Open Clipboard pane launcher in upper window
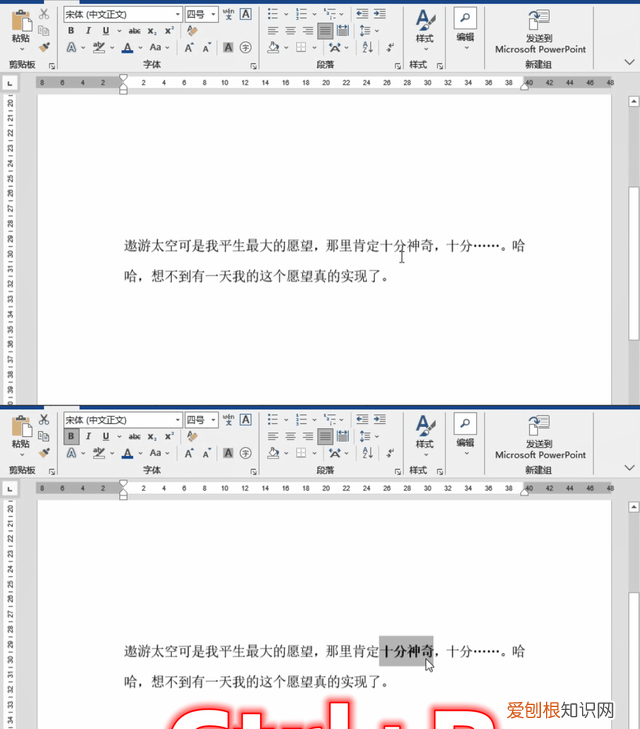Screen dimensions: 640x729 [x=52, y=66]
